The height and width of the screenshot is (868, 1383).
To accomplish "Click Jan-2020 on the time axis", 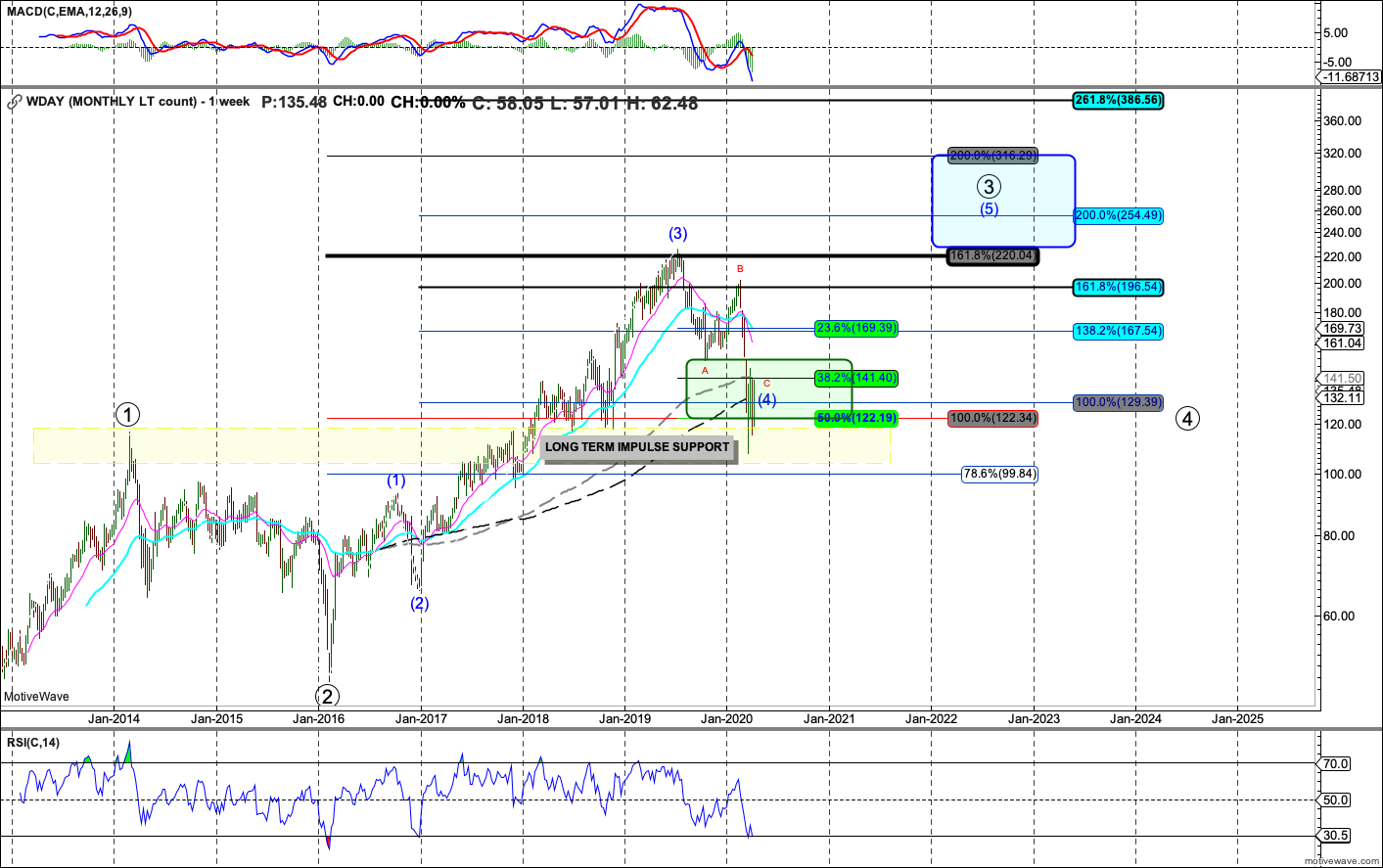I will click(727, 718).
